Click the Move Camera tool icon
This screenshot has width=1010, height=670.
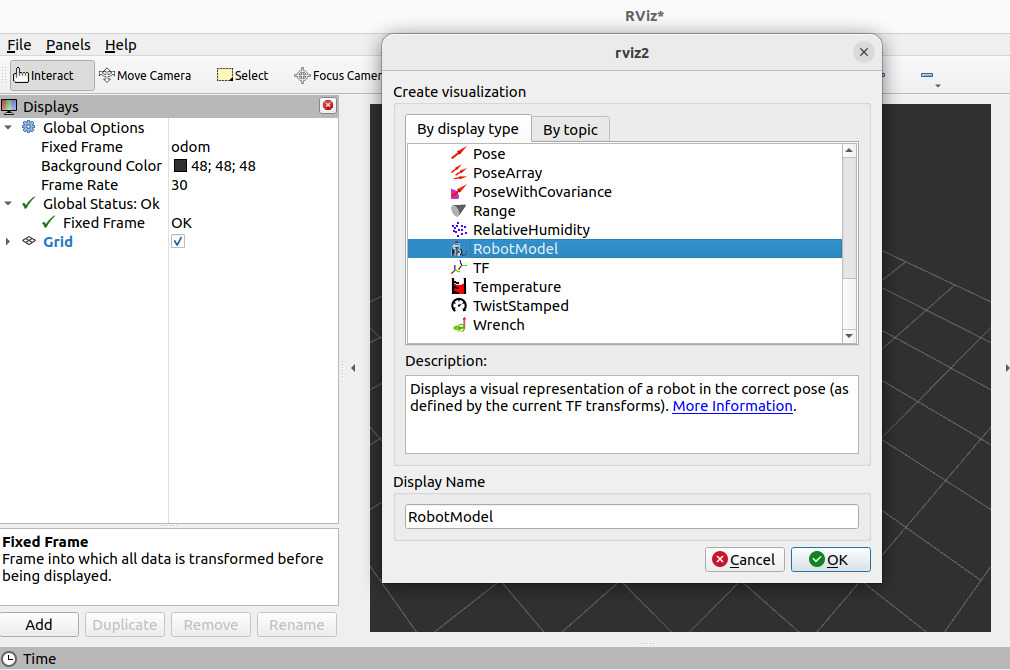pyautogui.click(x=106, y=75)
